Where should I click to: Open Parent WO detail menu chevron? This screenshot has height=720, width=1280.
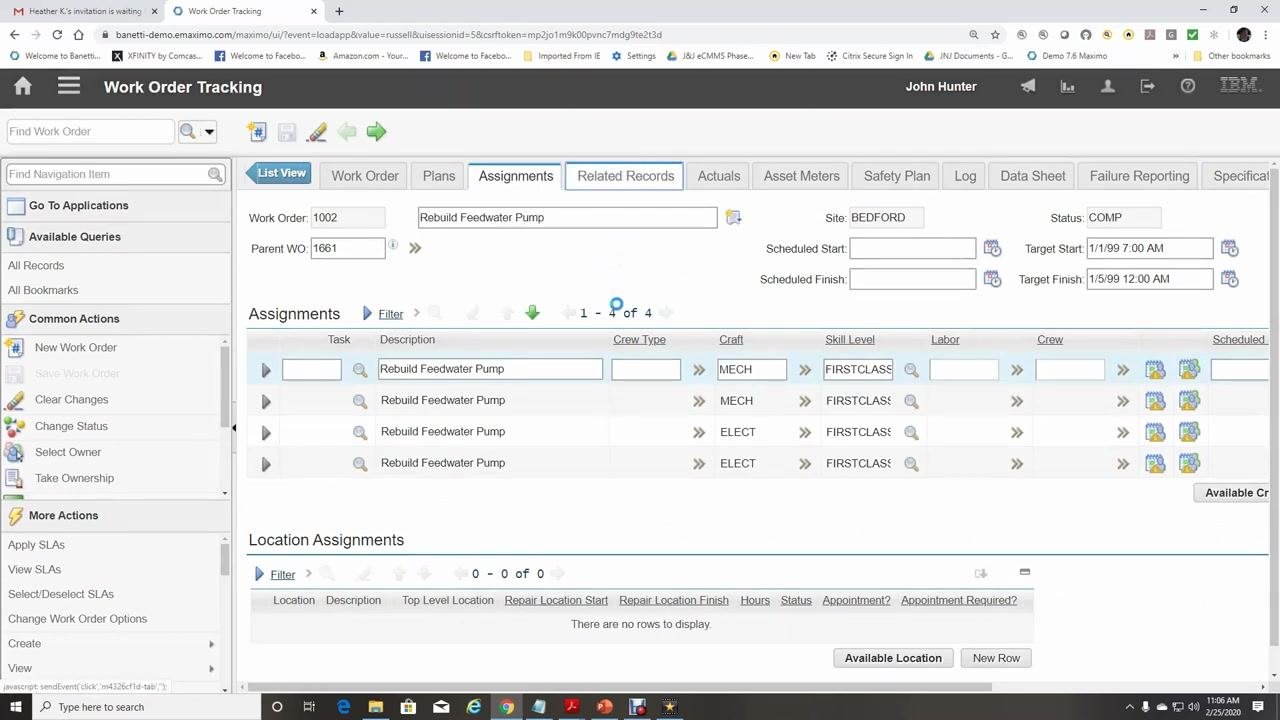(x=415, y=248)
